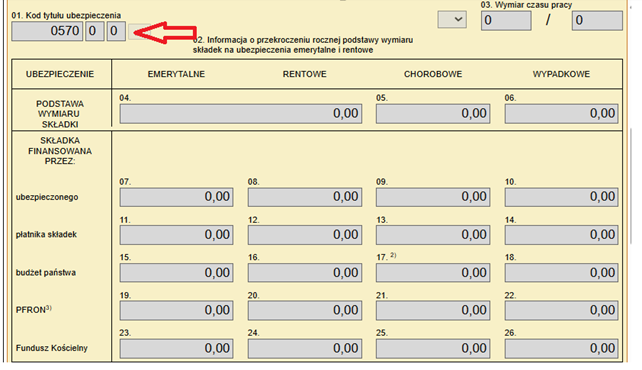Select field 13 płatnika składek chorobowe

click(x=433, y=235)
